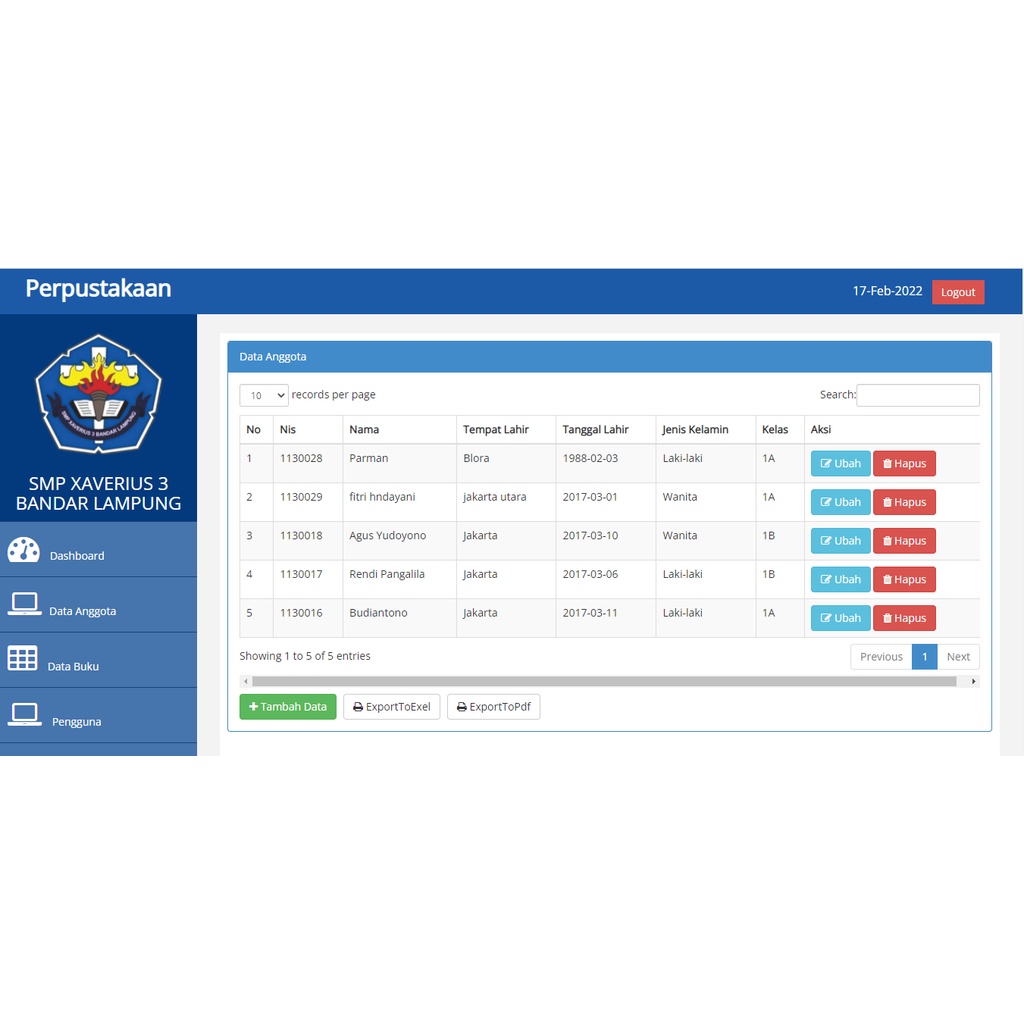This screenshot has height=1024, width=1024.
Task: Click the scrollbar left arrow
Action: [x=246, y=681]
